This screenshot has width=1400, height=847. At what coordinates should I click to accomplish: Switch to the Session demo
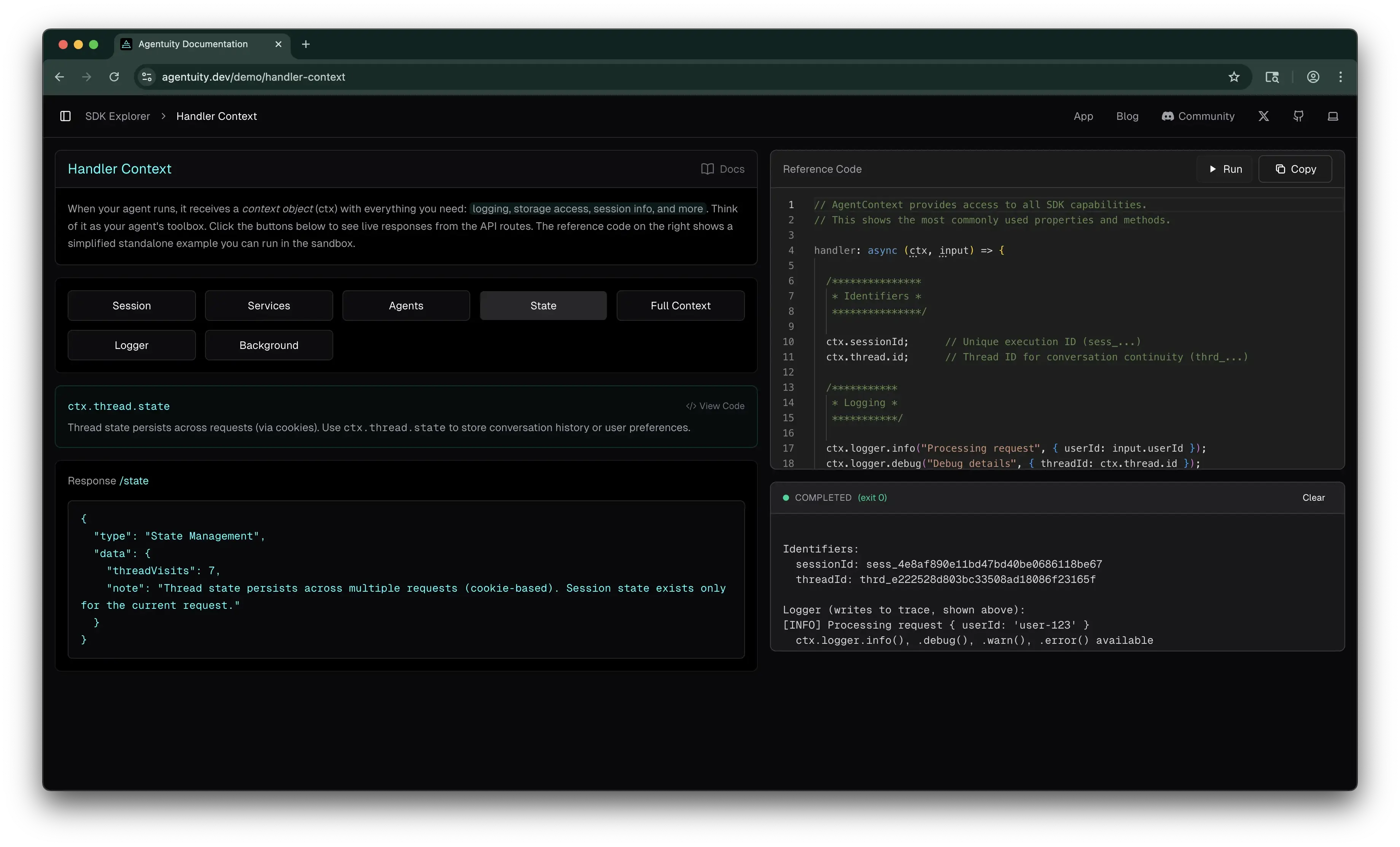131,305
